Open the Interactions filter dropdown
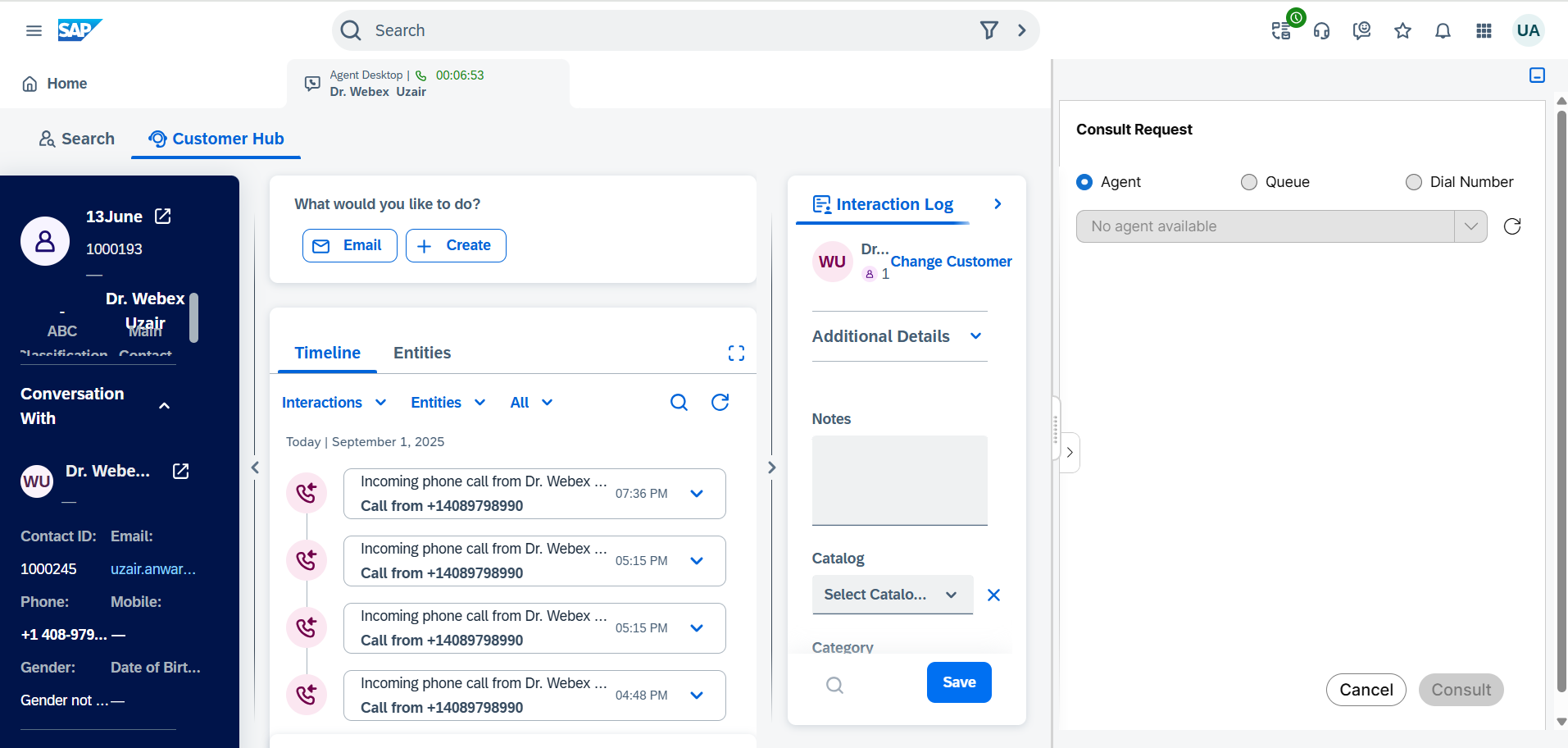The height and width of the screenshot is (748, 1568). (334, 403)
